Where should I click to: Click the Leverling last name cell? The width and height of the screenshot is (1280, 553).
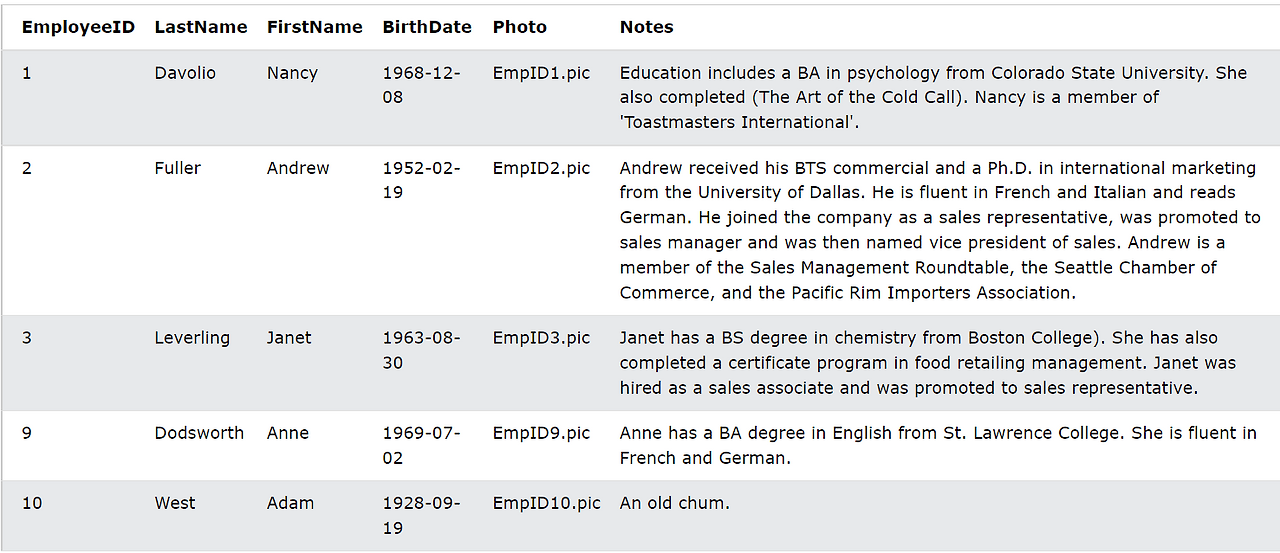point(192,338)
